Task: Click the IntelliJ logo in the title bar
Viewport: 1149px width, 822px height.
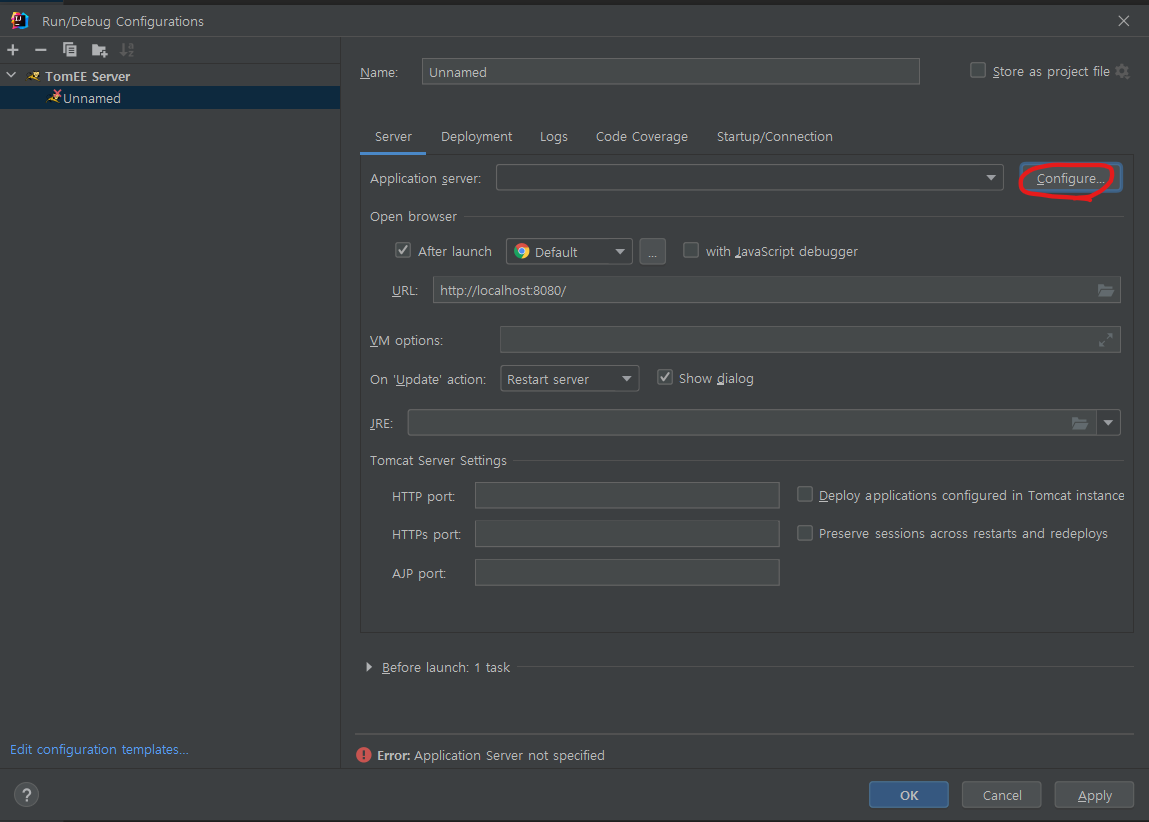Action: (20, 21)
